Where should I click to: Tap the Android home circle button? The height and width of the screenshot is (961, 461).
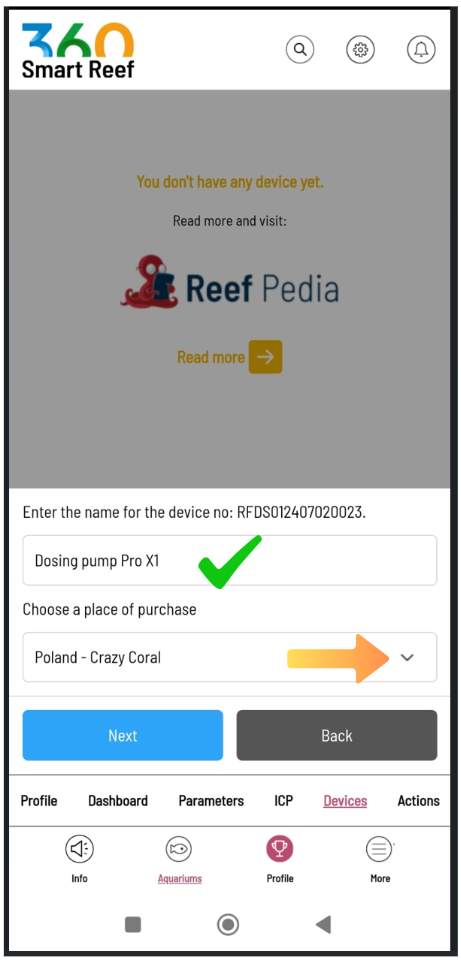pos(228,924)
